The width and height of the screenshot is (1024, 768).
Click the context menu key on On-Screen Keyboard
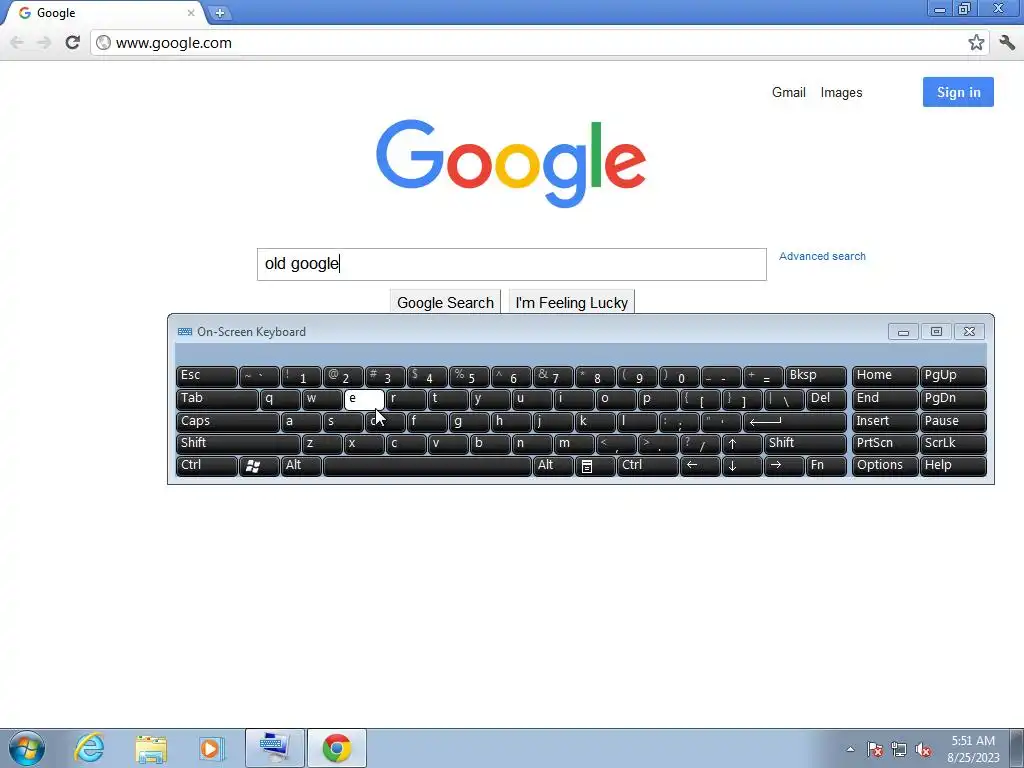pos(594,466)
